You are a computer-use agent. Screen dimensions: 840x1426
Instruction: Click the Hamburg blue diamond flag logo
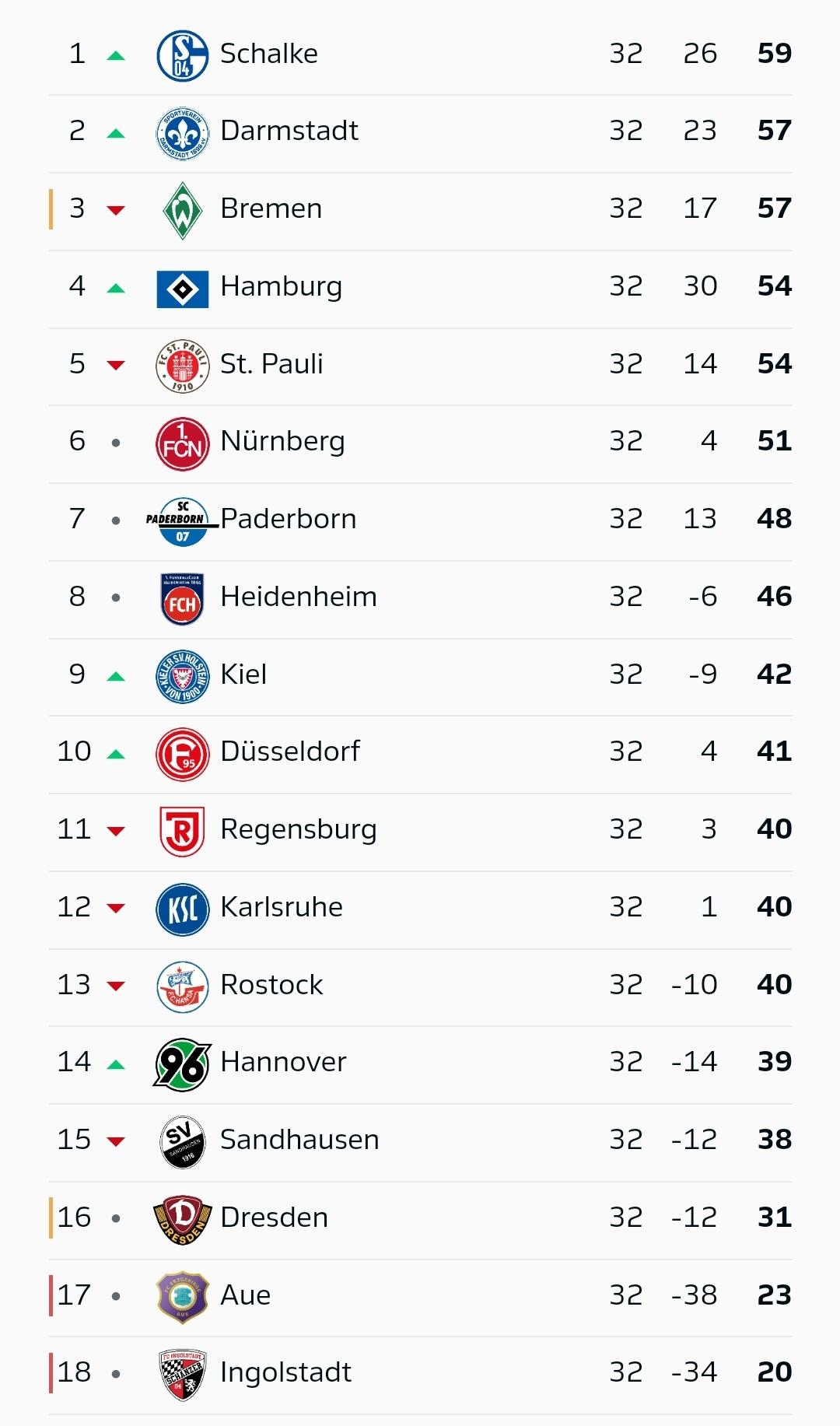coord(183,289)
